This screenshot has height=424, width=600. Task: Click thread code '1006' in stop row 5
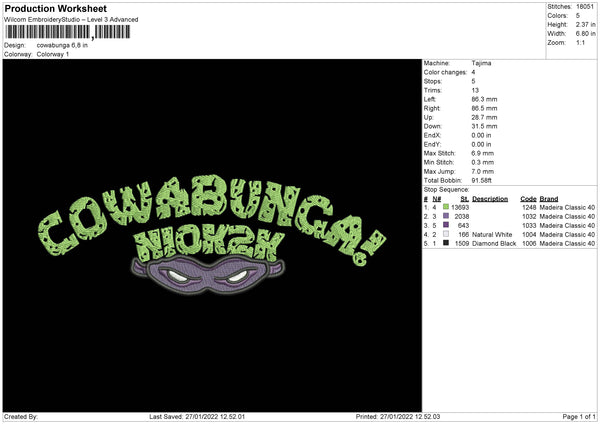point(529,243)
